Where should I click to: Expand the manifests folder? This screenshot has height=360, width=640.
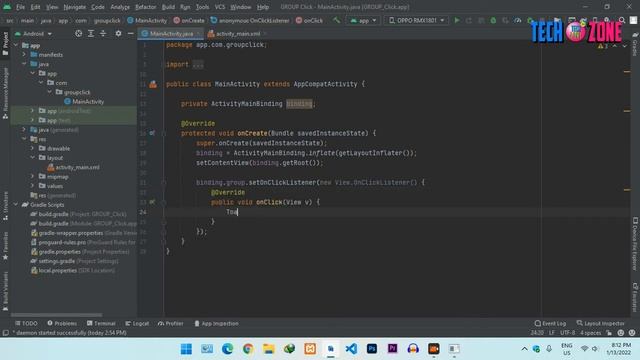(24, 54)
